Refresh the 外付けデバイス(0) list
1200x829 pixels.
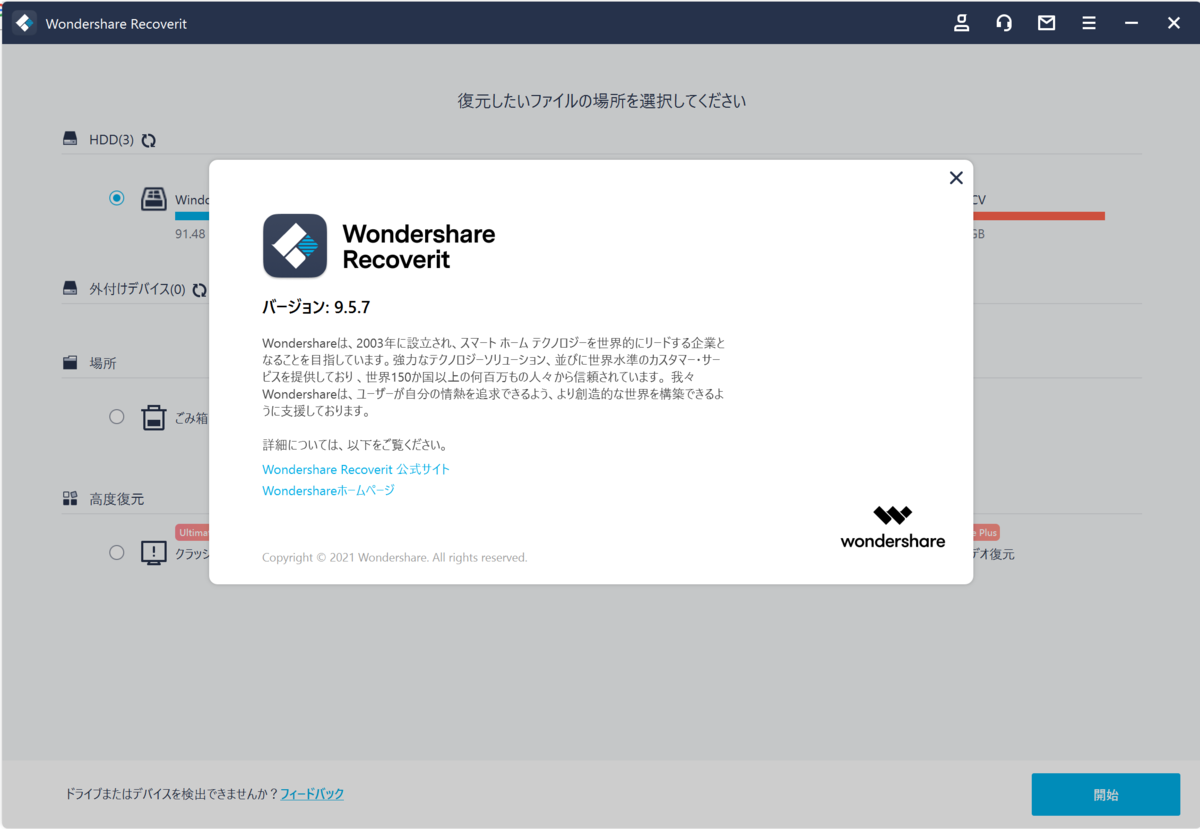(199, 290)
